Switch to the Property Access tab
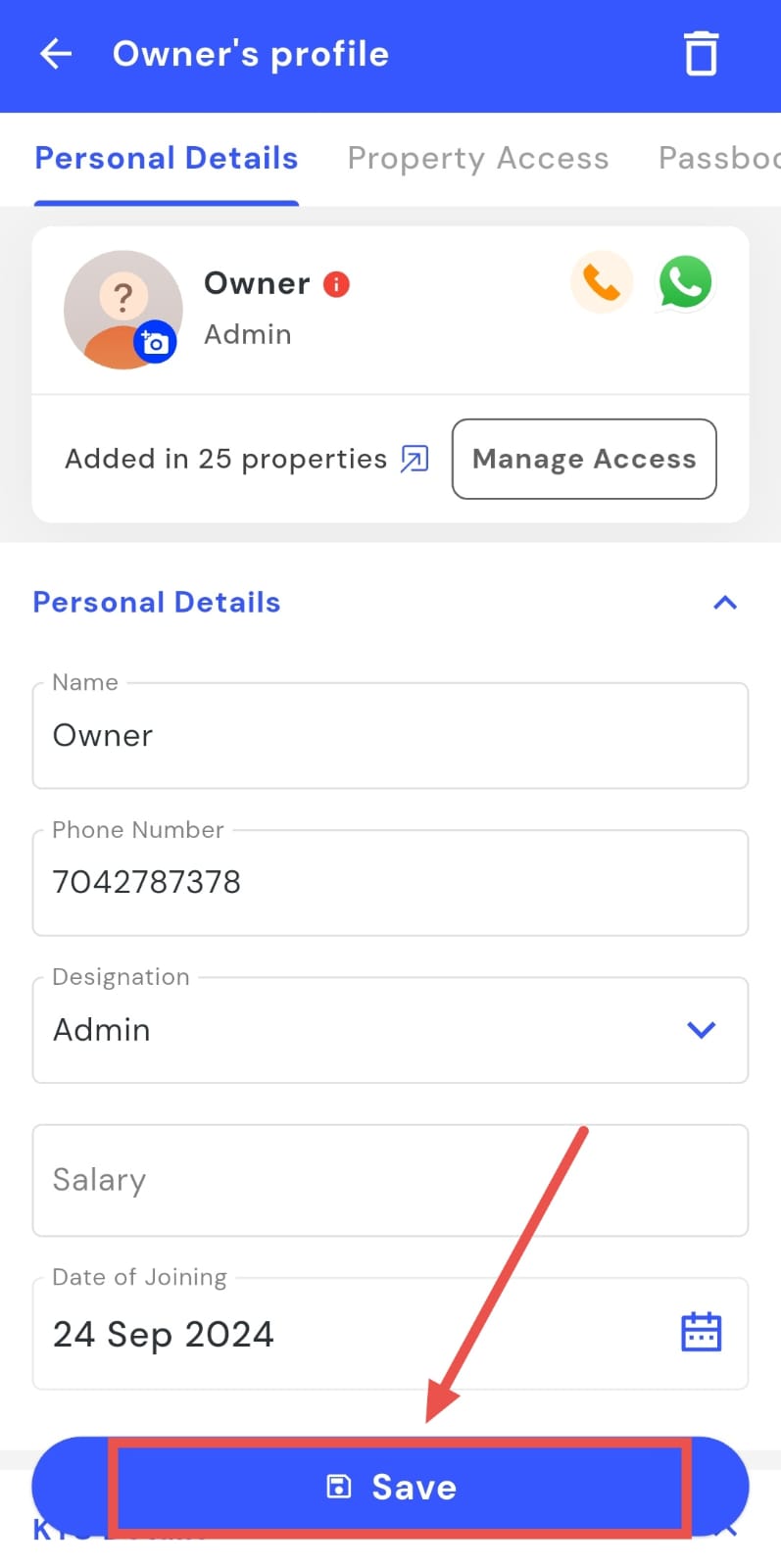This screenshot has height=1568, width=781. pyautogui.click(x=478, y=159)
